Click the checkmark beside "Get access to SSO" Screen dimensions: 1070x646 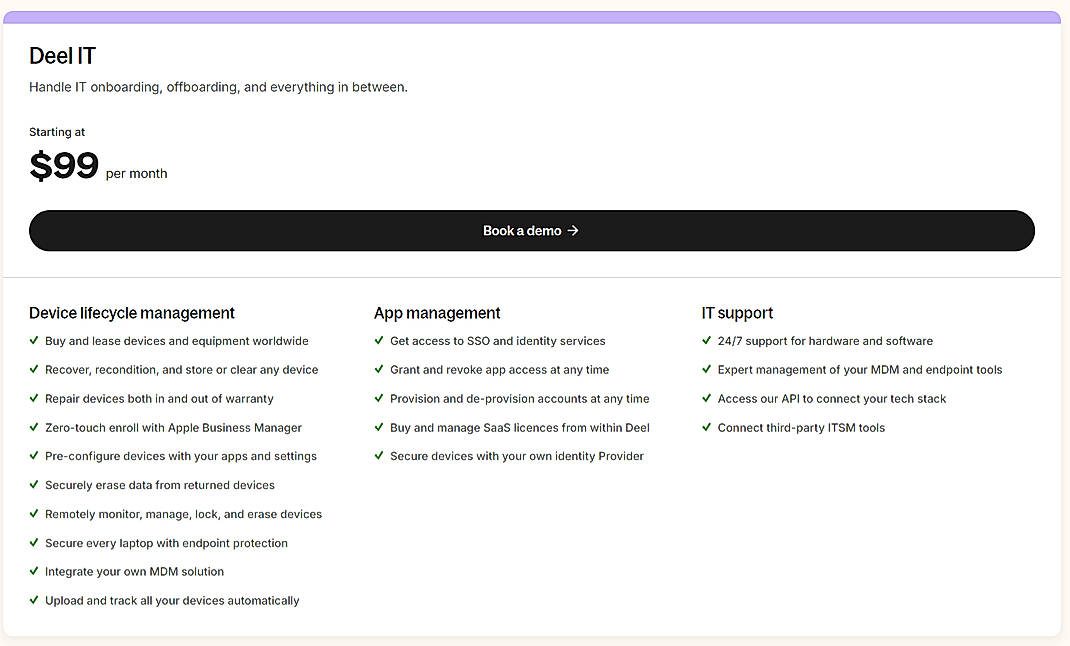379,340
